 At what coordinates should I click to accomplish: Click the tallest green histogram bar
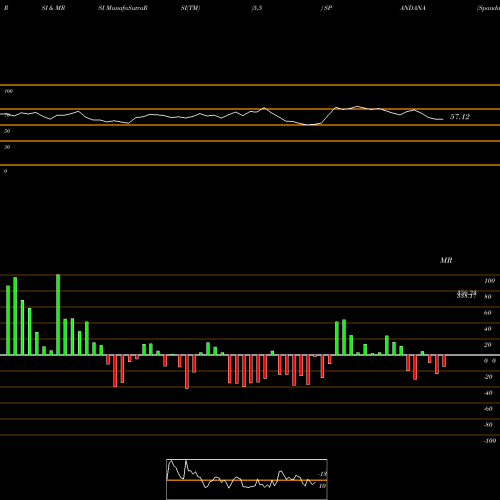(x=58, y=315)
